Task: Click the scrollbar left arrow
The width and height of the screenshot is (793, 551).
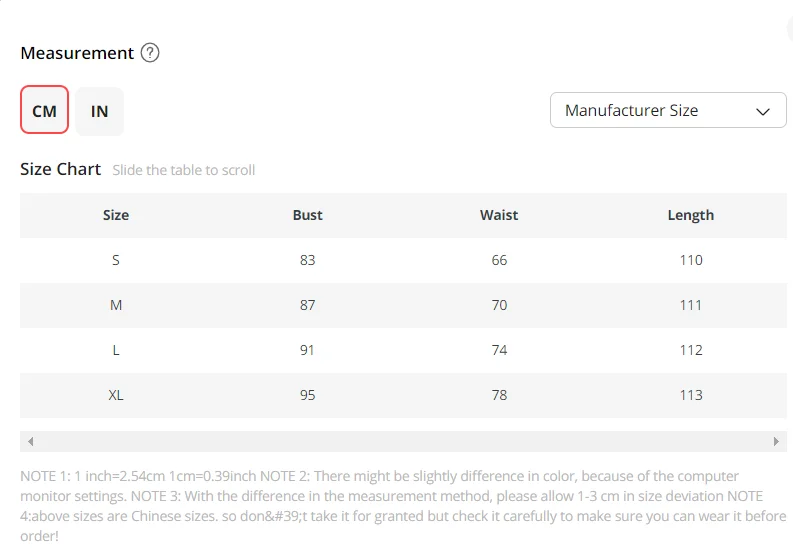Action: tap(31, 441)
